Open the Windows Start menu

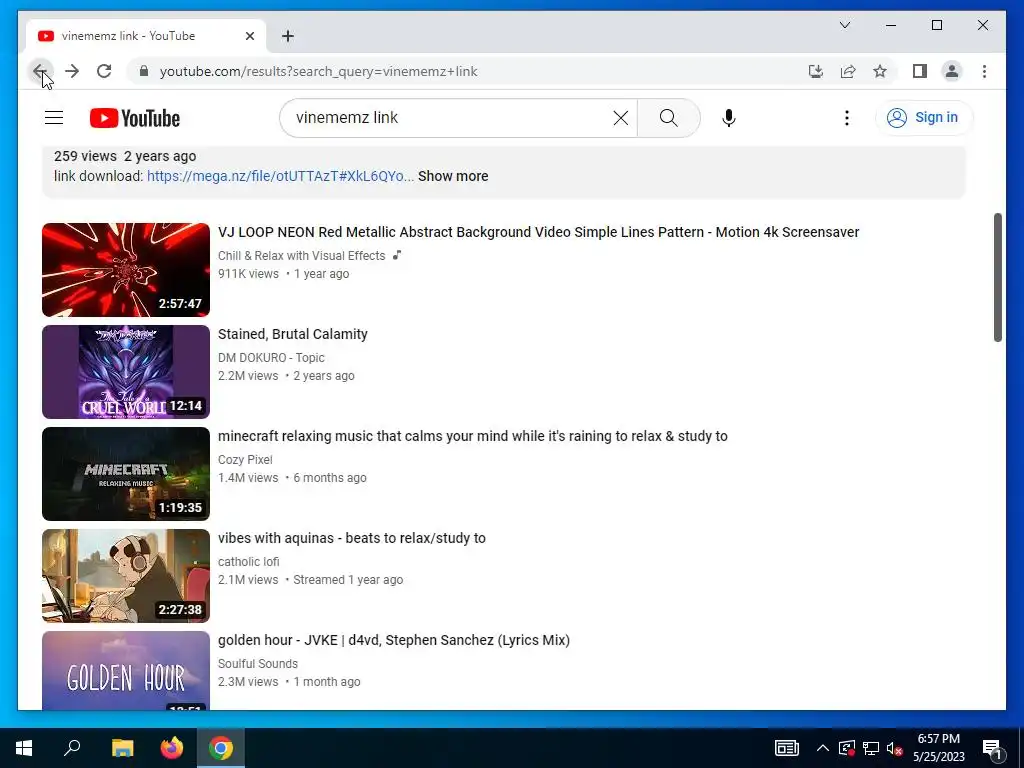point(24,748)
